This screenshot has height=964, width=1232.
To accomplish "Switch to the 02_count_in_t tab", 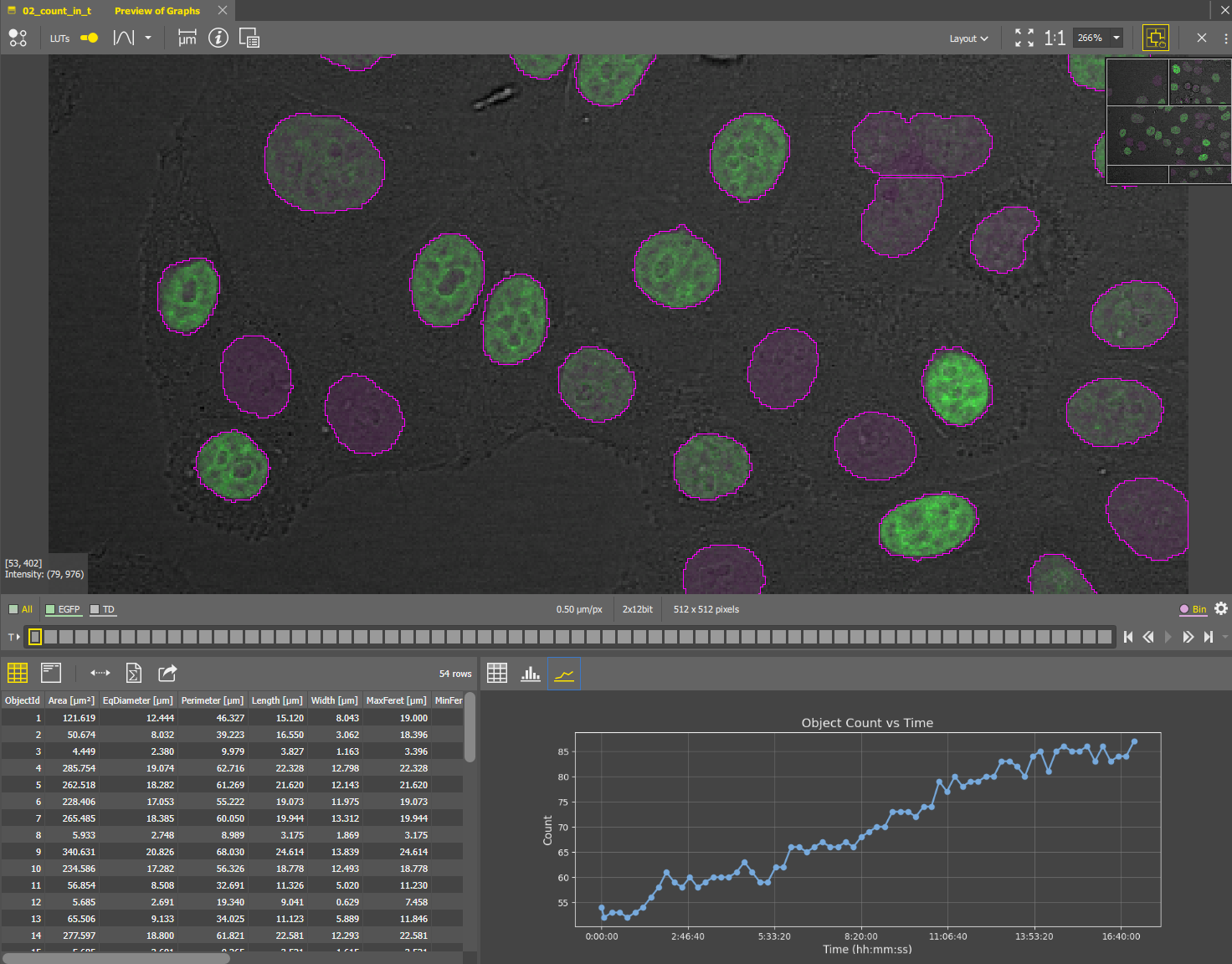I will pos(56,11).
